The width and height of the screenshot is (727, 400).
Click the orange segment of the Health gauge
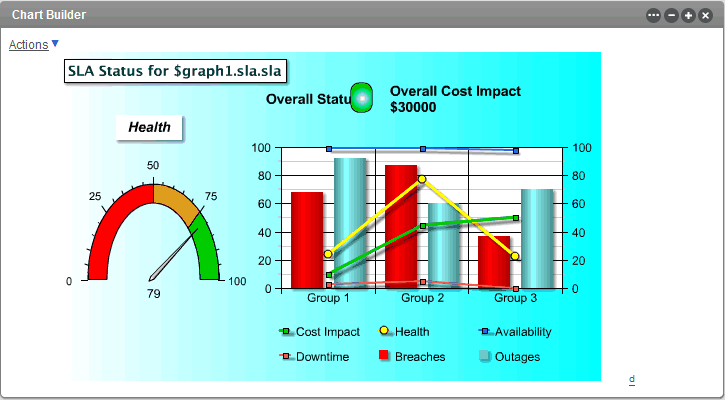[179, 200]
